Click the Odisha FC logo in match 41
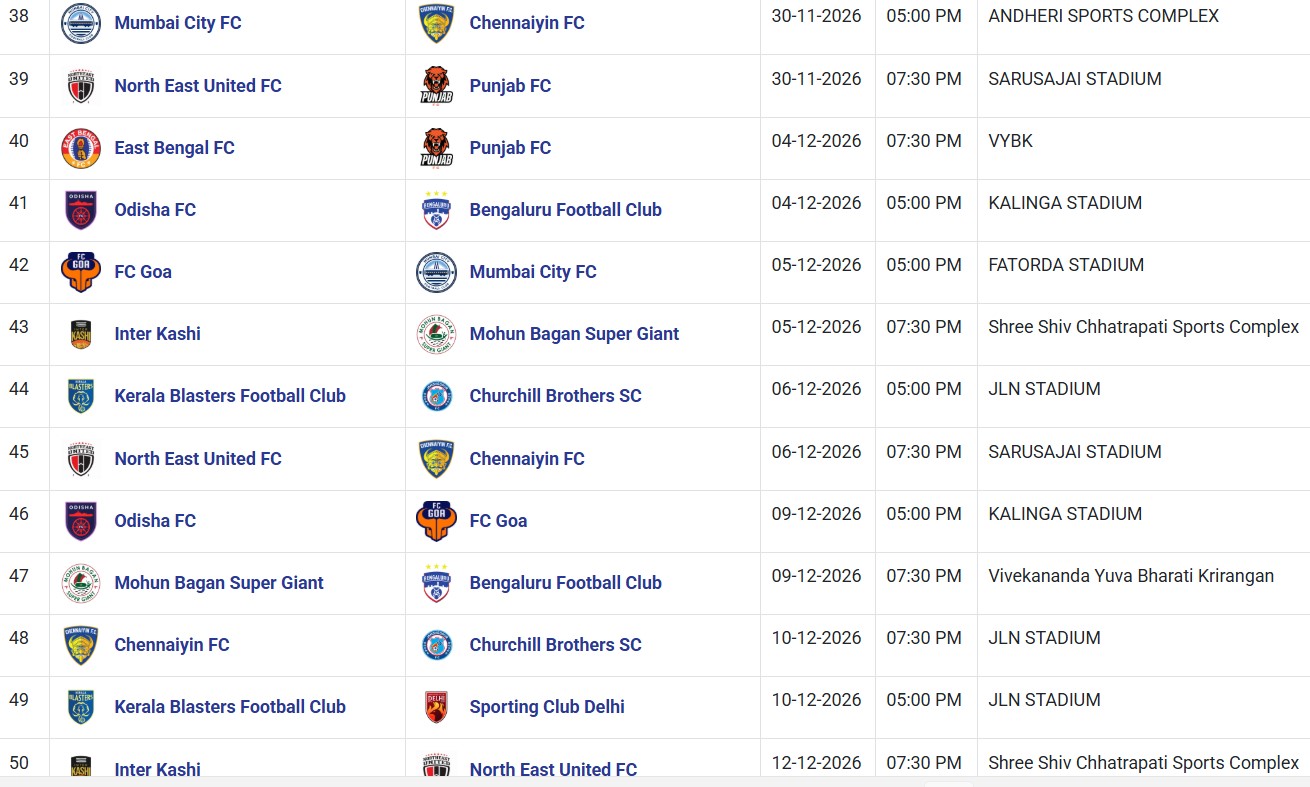The width and height of the screenshot is (1310, 787). (81, 210)
